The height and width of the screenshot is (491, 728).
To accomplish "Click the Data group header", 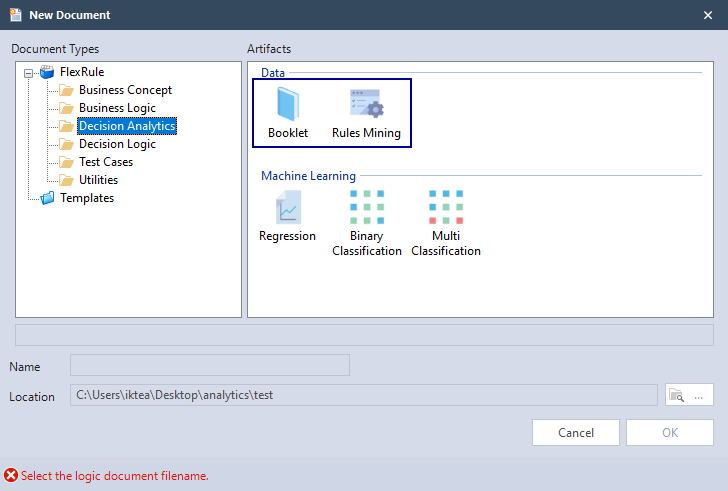I will 273,73.
